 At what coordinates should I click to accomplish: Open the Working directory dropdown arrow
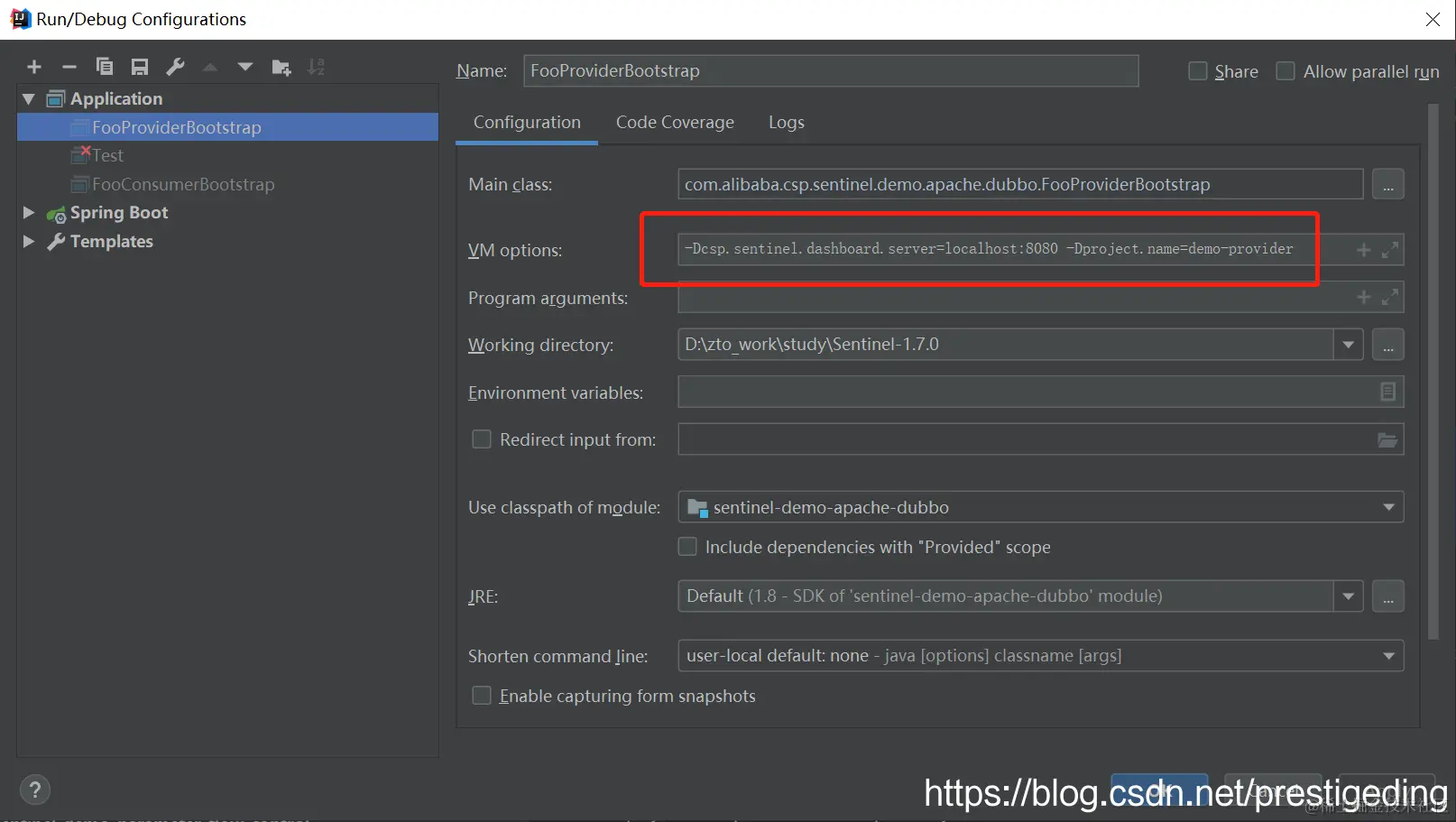pos(1349,345)
